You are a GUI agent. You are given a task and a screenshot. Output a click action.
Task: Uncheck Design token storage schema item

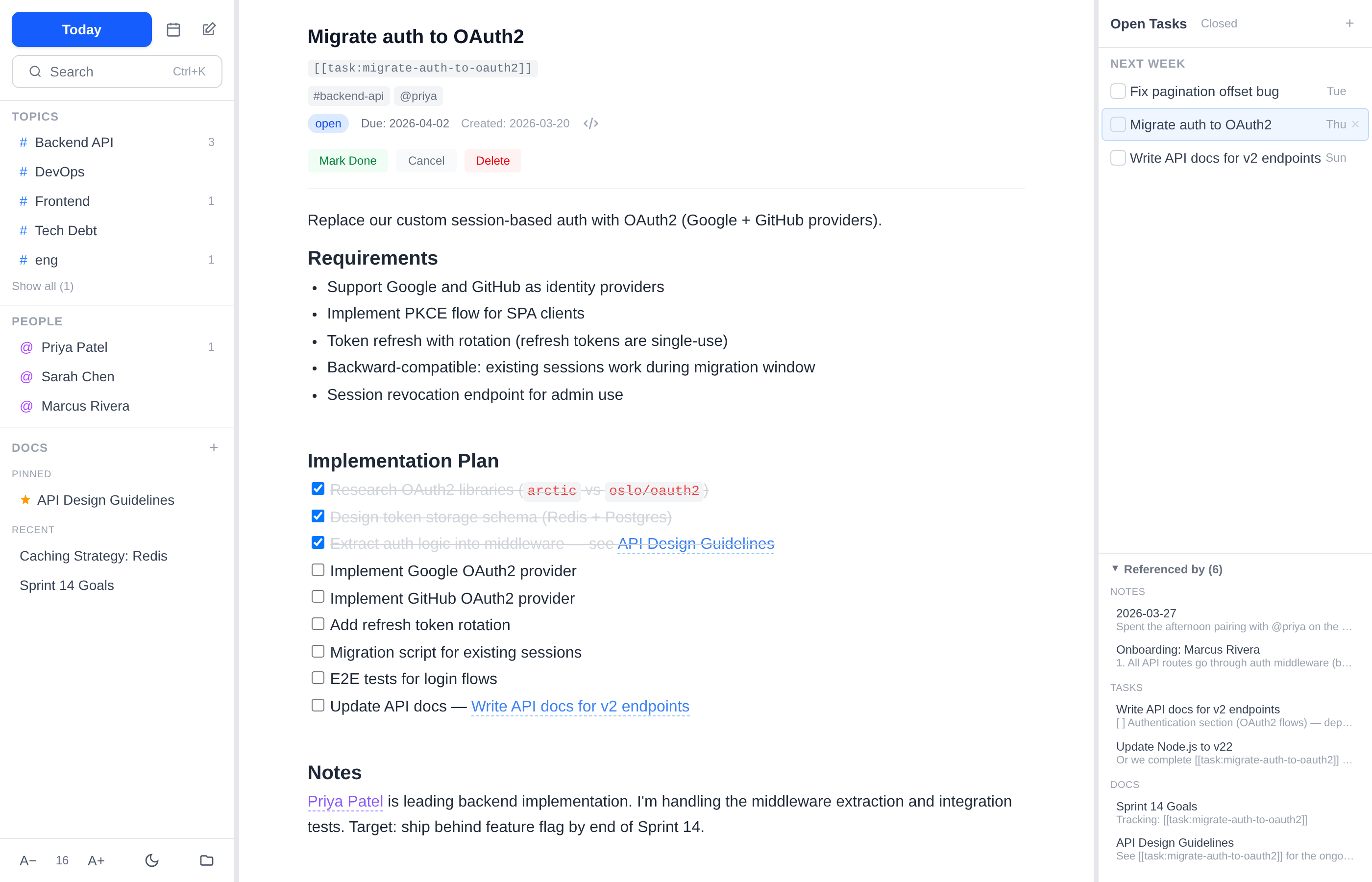point(318,516)
